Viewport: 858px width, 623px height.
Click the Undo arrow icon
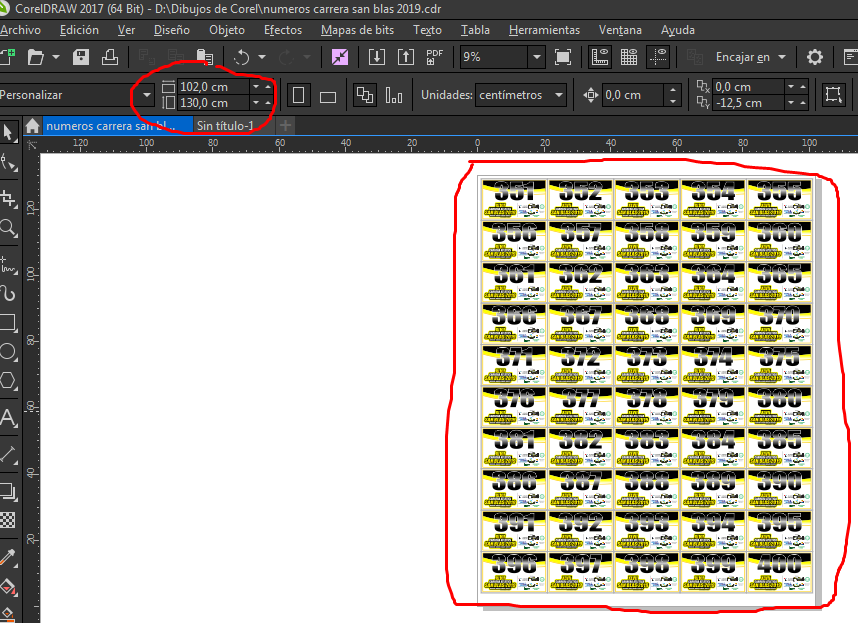tap(241, 57)
